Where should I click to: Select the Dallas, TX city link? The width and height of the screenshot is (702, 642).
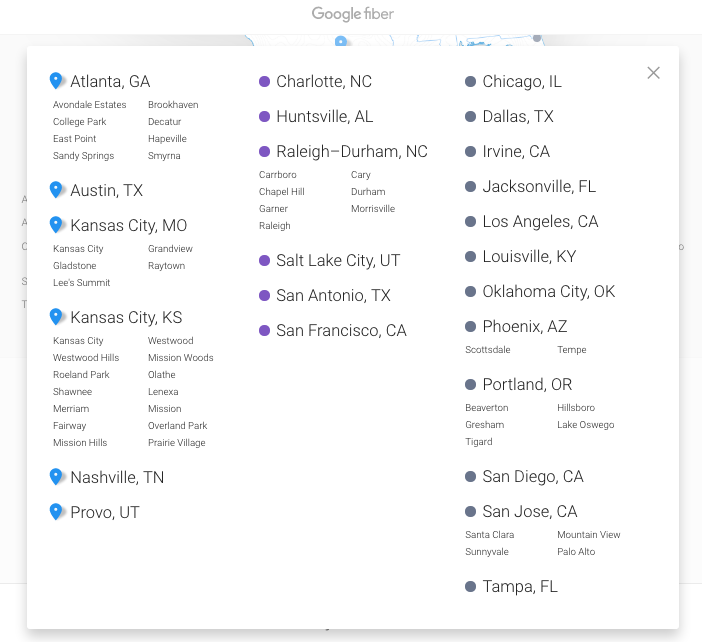(x=518, y=116)
